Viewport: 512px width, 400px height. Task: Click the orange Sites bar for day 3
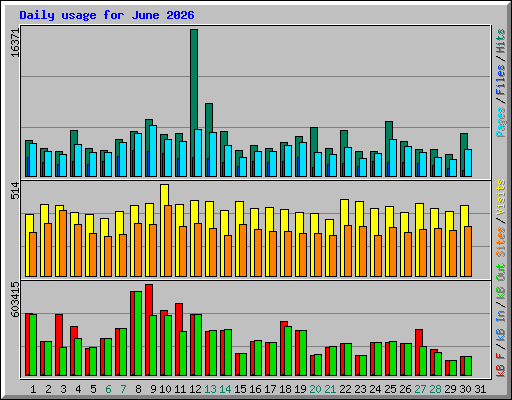[63, 243]
